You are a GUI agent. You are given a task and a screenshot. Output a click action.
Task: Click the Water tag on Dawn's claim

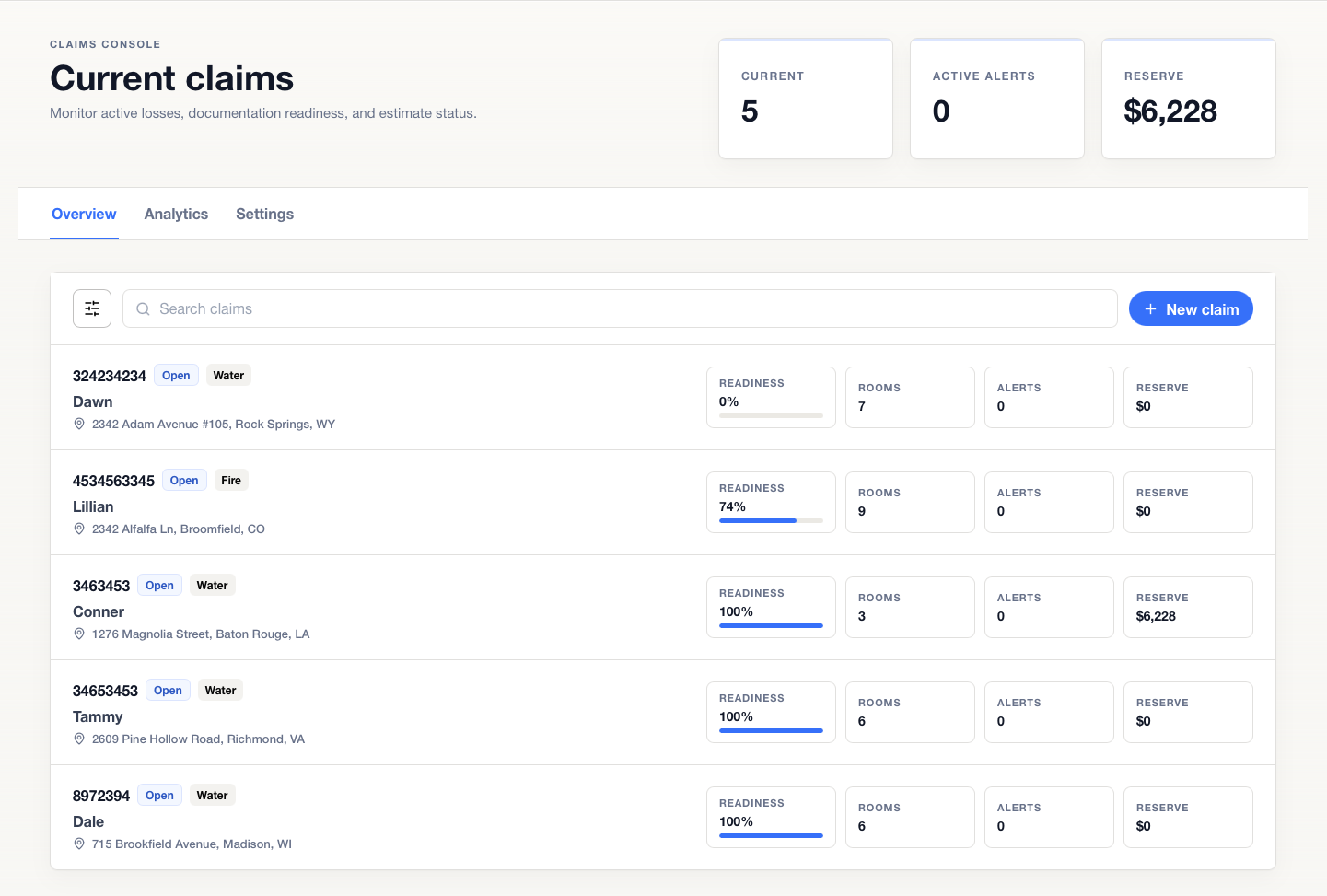[x=228, y=376]
